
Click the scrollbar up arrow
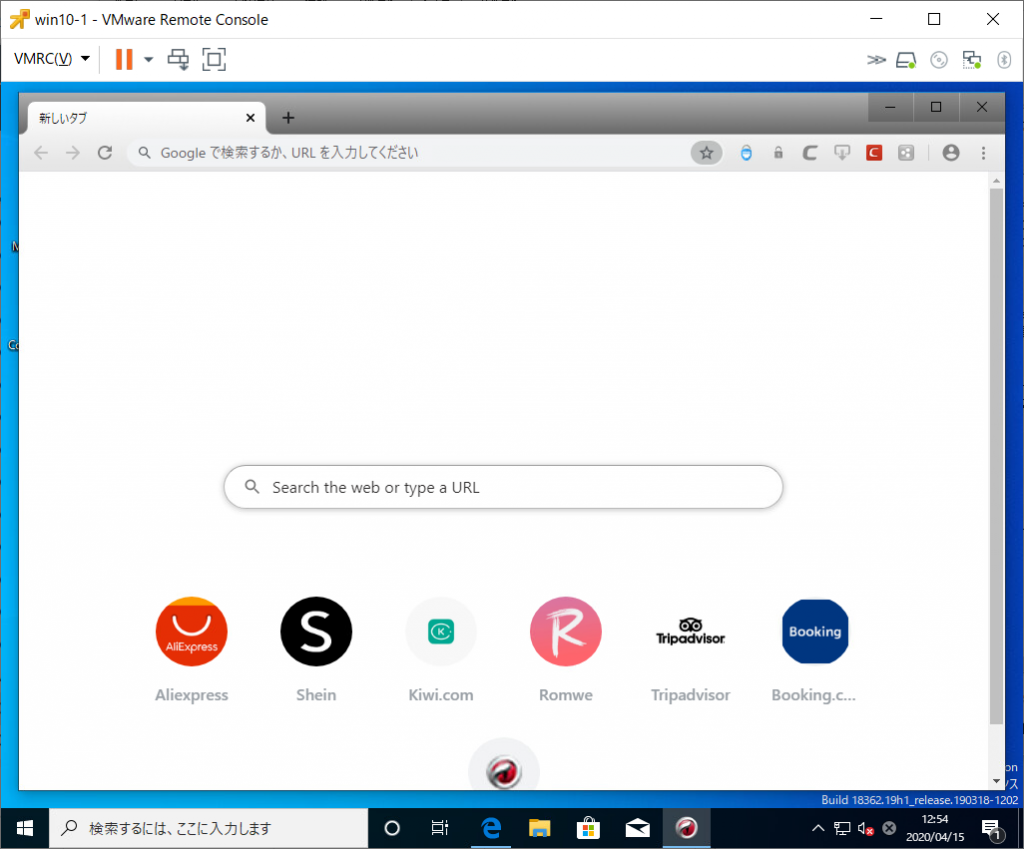click(x=996, y=180)
